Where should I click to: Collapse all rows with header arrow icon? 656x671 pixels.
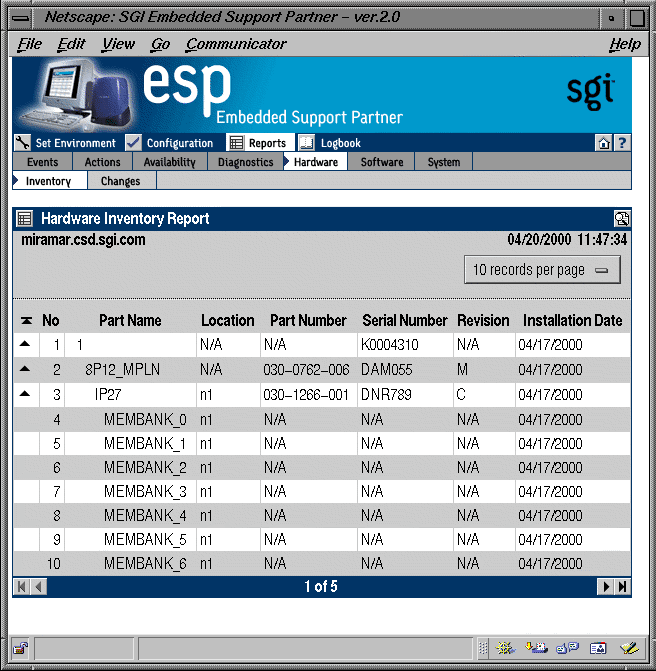click(27, 320)
